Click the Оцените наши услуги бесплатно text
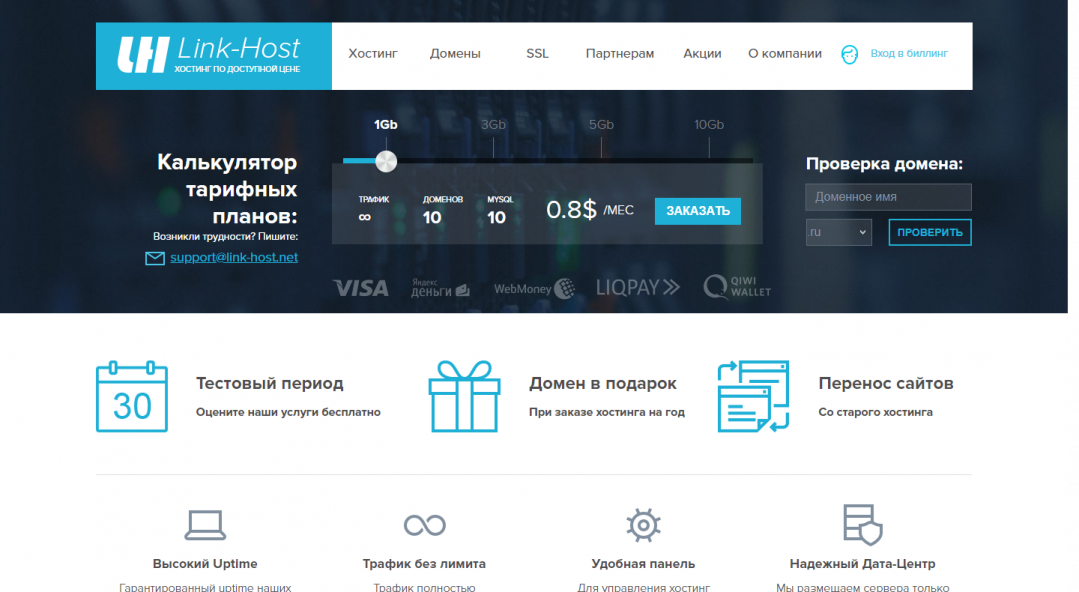The image size is (1079, 592). pos(288,412)
